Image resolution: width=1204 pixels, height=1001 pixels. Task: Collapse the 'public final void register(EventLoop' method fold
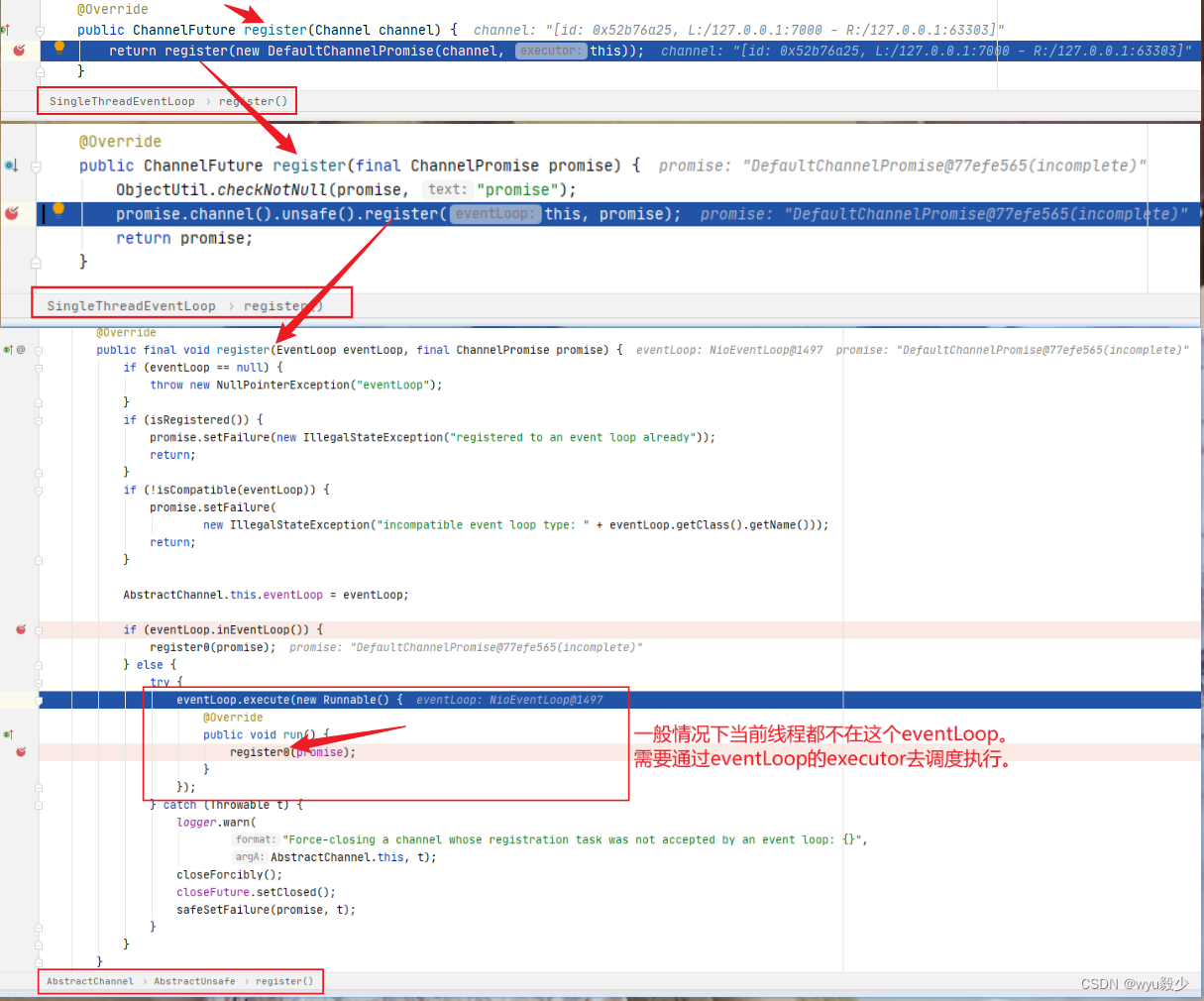point(39,350)
